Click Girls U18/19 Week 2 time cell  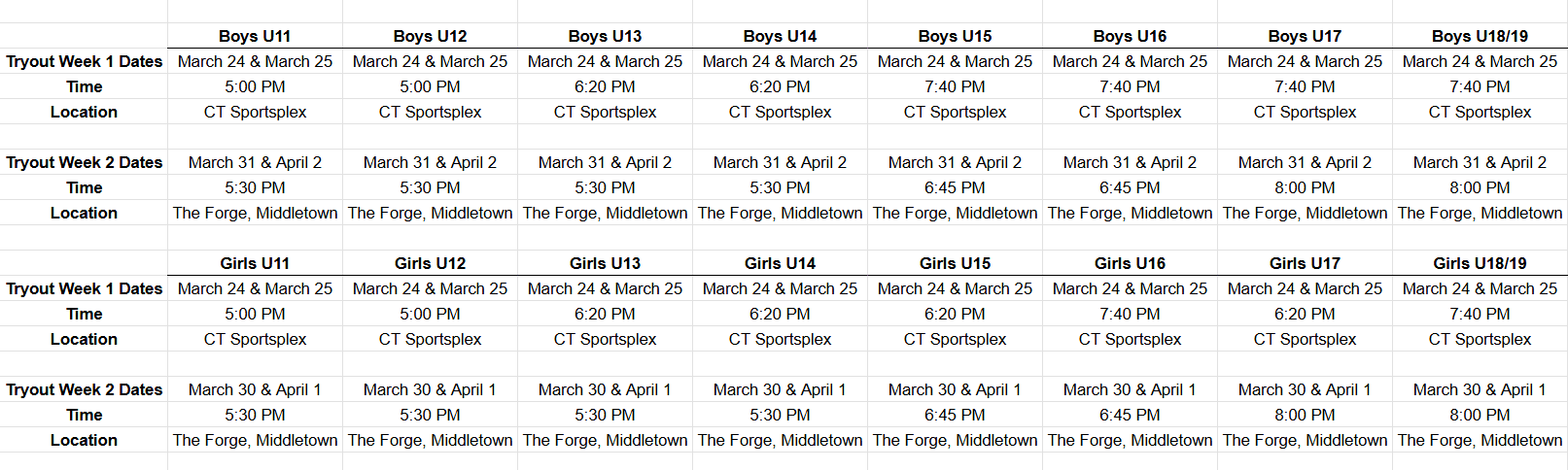coord(1480,415)
